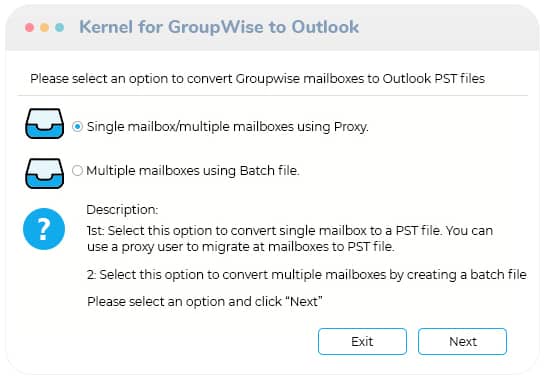Select the multiple mailboxes Batch file radio button
The image size is (545, 380).
[77, 170]
